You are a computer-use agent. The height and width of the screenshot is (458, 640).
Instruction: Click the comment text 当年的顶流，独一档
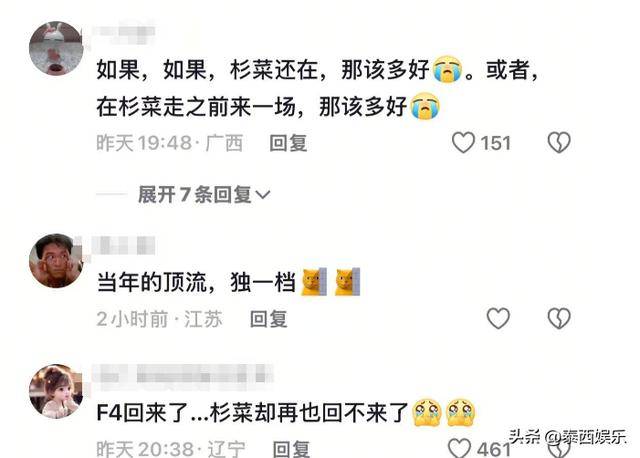(x=196, y=282)
